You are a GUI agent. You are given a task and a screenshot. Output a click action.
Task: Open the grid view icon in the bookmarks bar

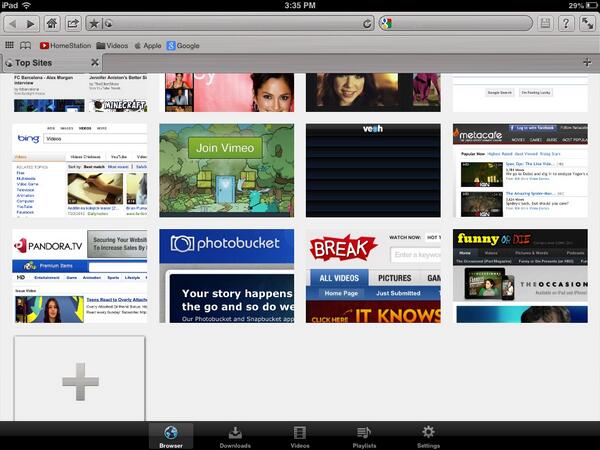[10, 46]
